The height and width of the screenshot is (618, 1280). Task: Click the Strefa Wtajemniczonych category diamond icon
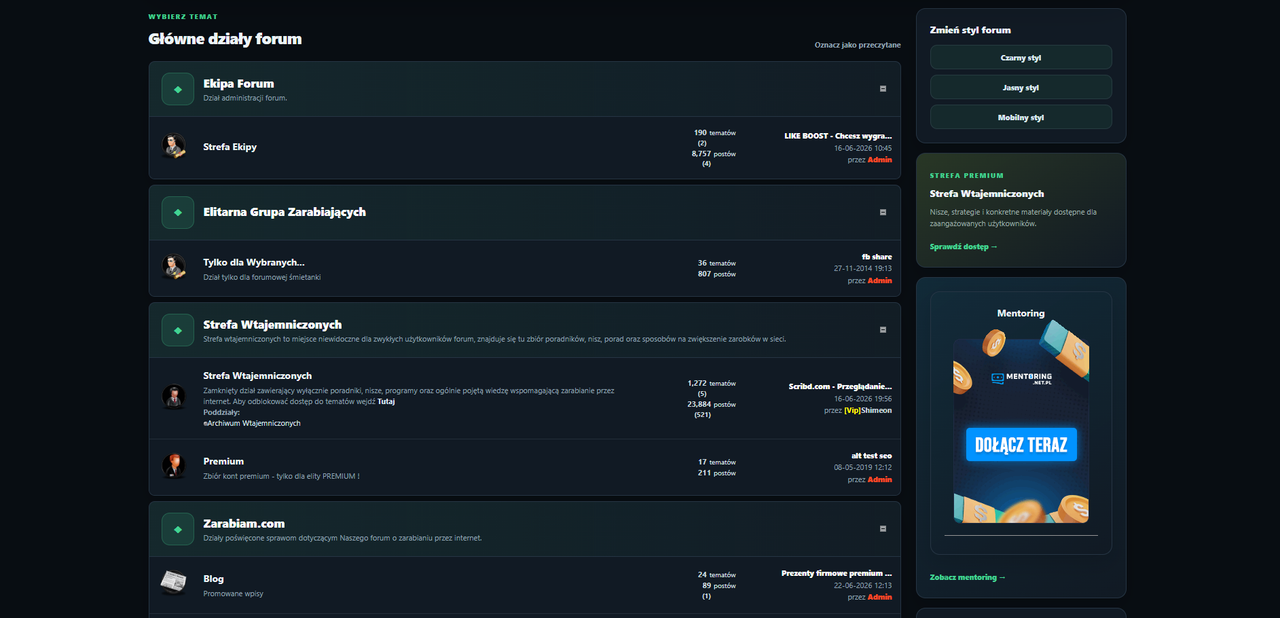point(178,330)
